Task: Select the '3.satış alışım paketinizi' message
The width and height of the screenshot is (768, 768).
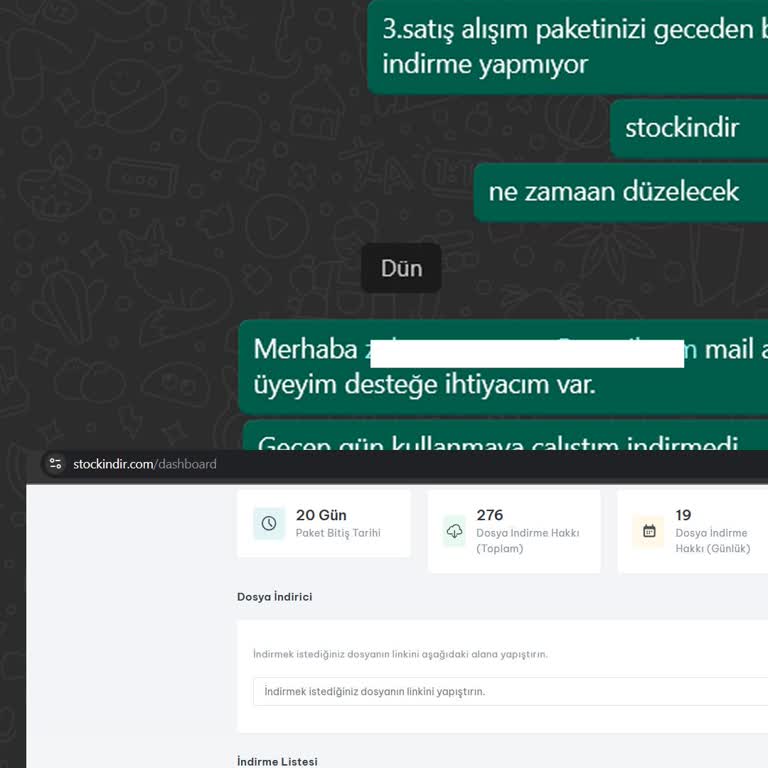Action: pyautogui.click(x=568, y=47)
